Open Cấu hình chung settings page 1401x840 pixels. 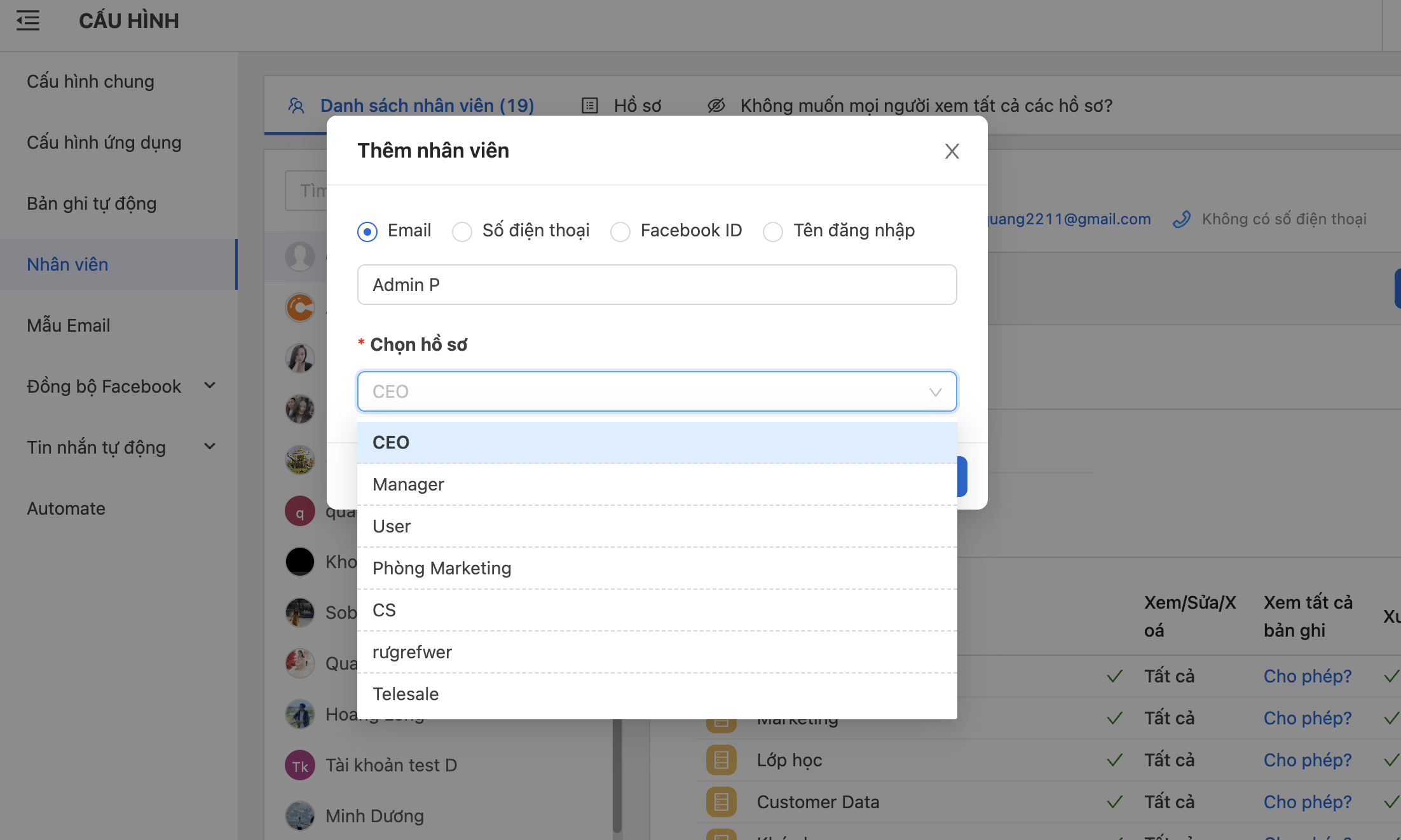point(90,81)
